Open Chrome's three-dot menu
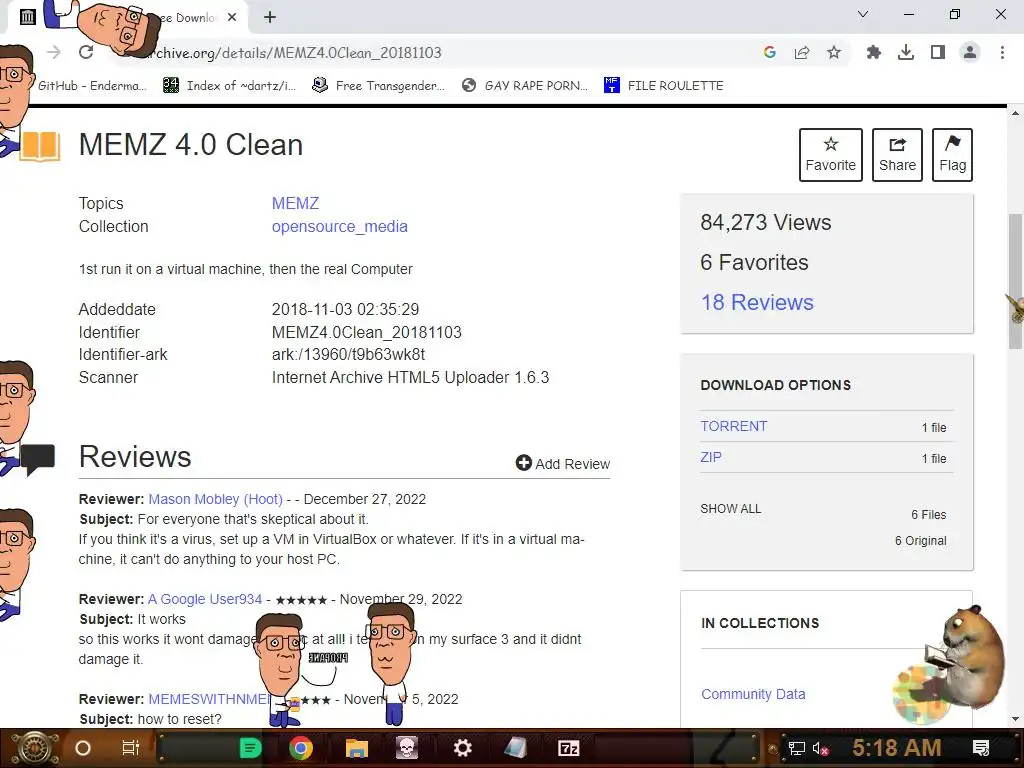The height and width of the screenshot is (768, 1024). click(1002, 52)
